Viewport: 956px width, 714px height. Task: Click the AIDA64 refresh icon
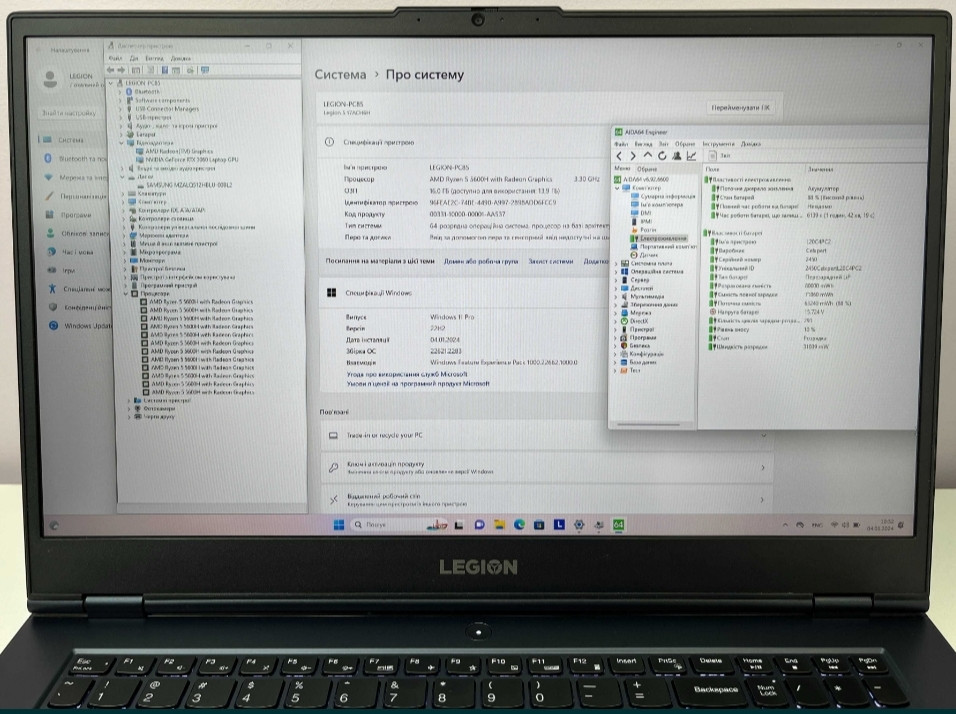pyautogui.click(x=661, y=156)
